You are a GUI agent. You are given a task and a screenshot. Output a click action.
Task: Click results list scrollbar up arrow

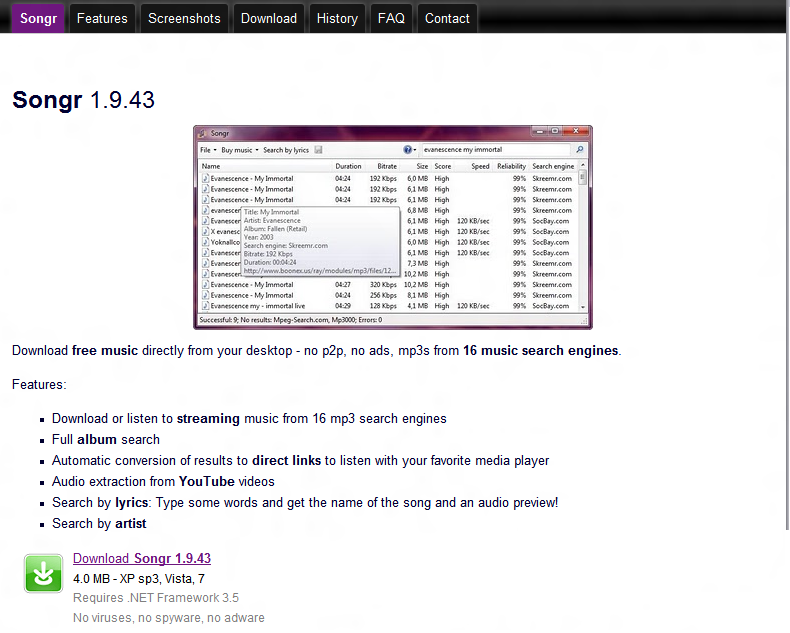point(583,165)
